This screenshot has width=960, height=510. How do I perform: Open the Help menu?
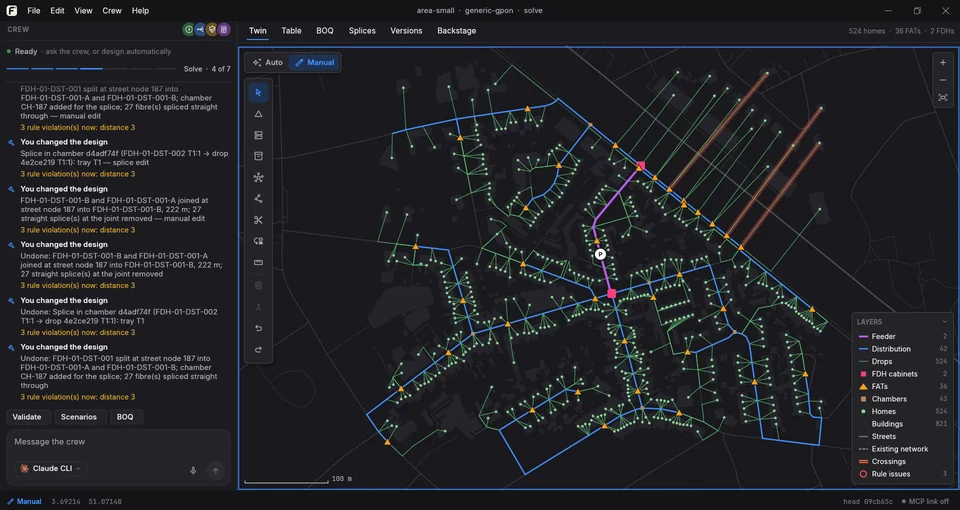(140, 10)
